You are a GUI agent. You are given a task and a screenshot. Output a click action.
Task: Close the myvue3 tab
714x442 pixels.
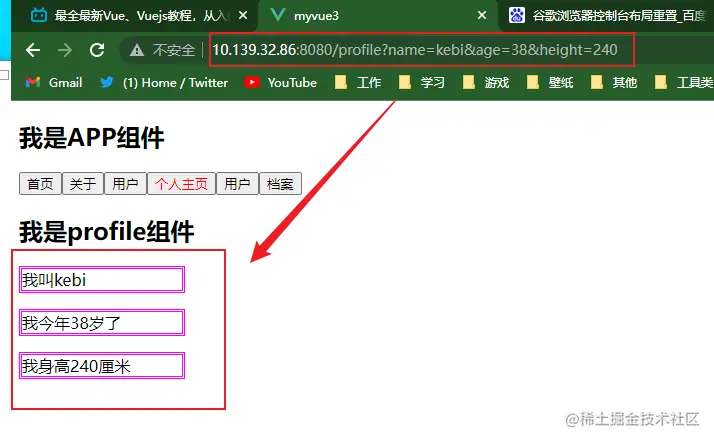tap(482, 15)
